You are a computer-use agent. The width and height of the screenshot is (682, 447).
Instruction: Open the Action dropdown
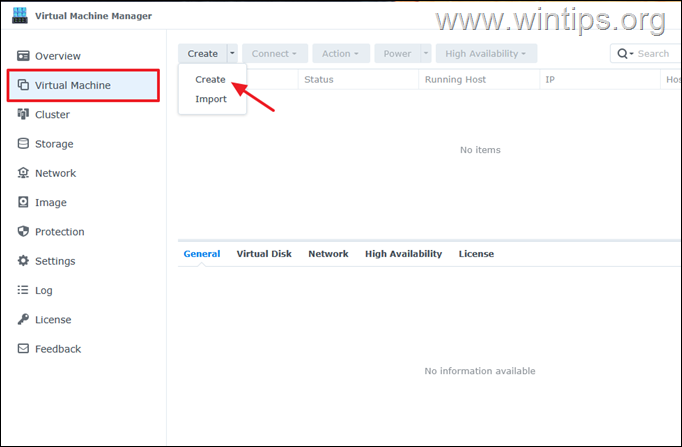tap(341, 53)
